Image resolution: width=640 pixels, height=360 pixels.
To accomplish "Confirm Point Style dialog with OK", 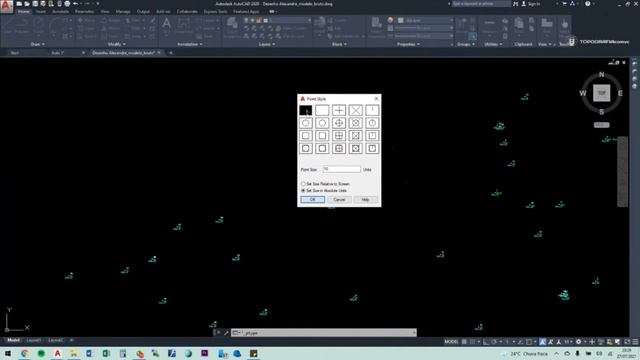I will (313, 200).
